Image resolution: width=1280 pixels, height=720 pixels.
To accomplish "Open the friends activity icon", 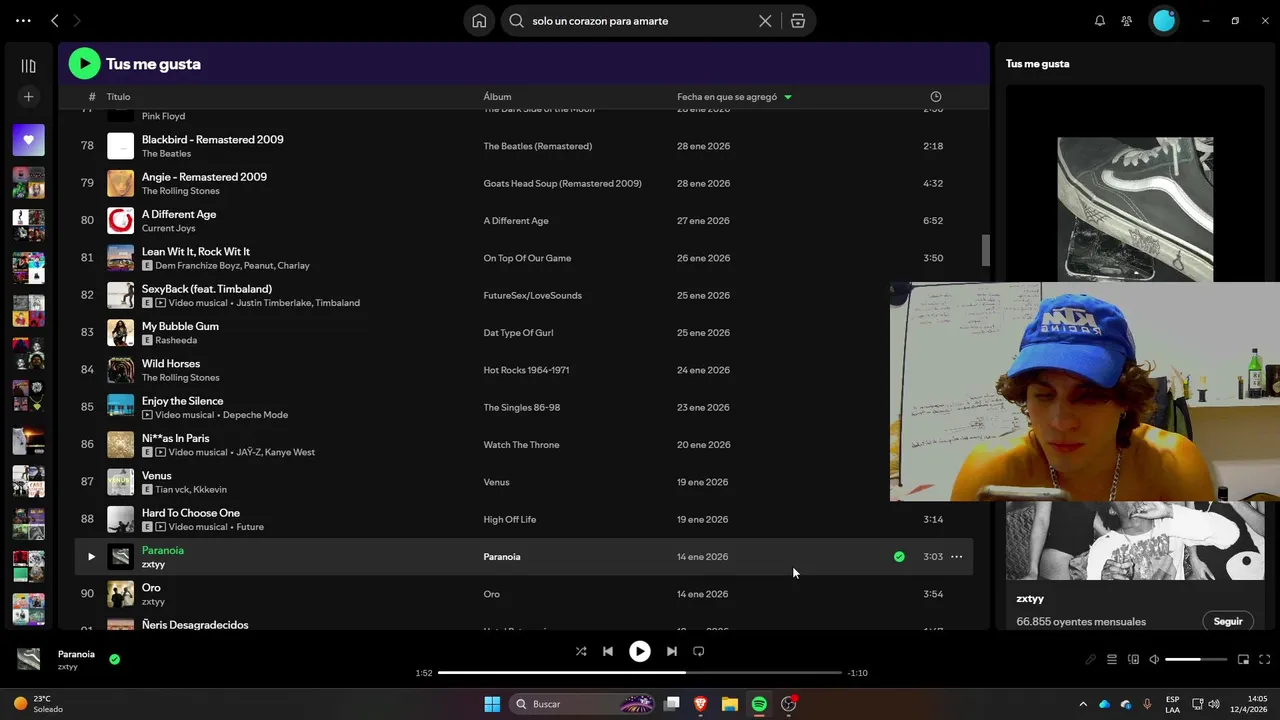I will [x=1127, y=21].
